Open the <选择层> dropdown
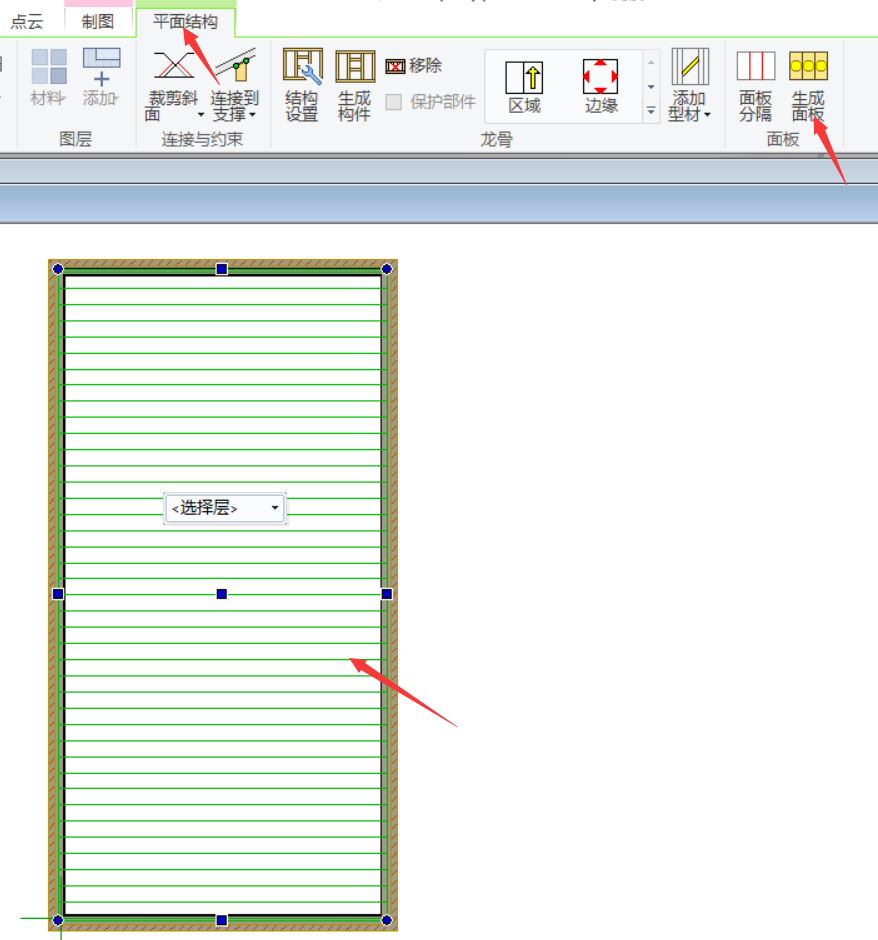Screen dimensions: 878x940 [x=225, y=508]
